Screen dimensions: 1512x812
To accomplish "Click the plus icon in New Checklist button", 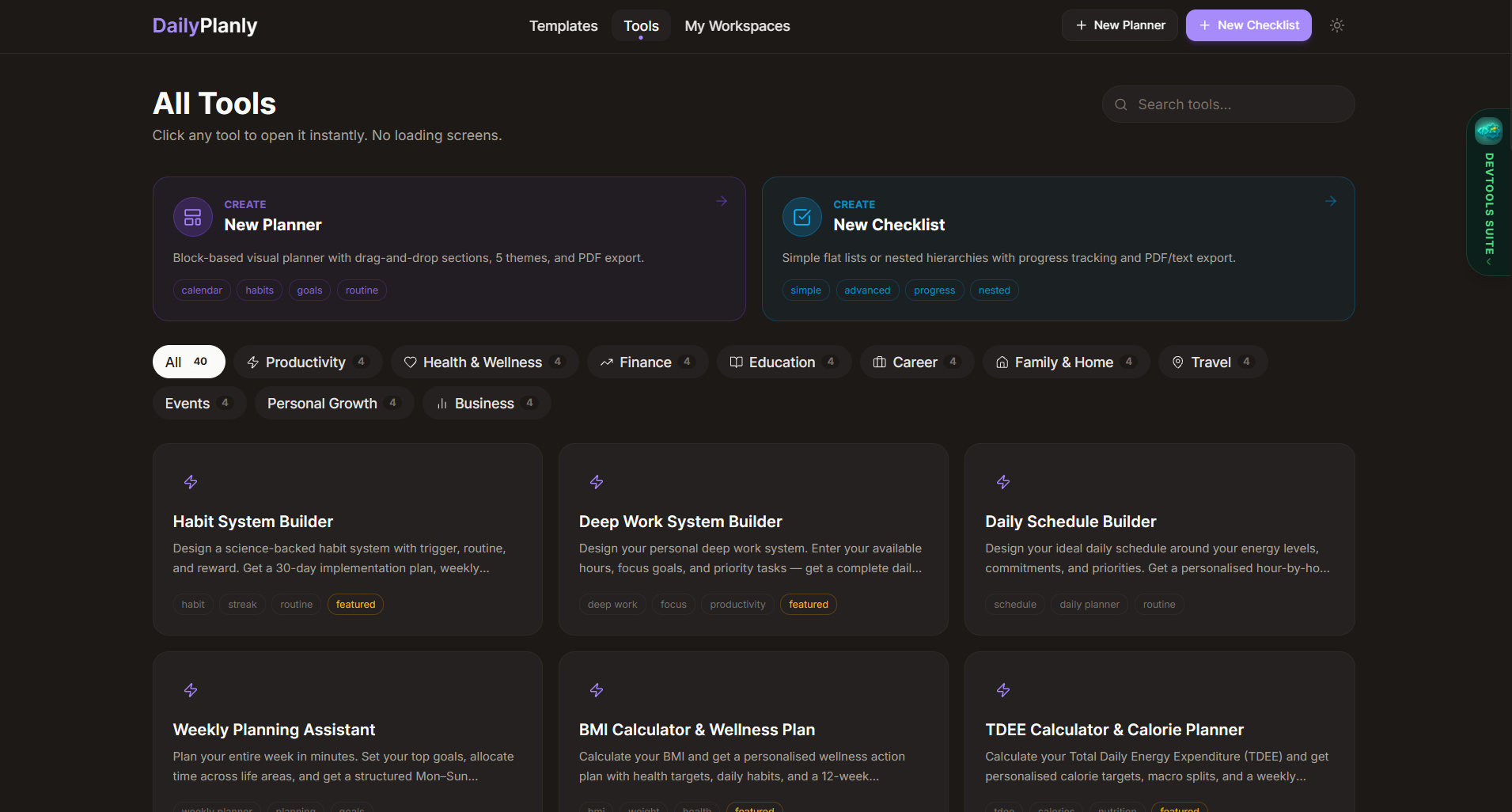I will click(1204, 25).
